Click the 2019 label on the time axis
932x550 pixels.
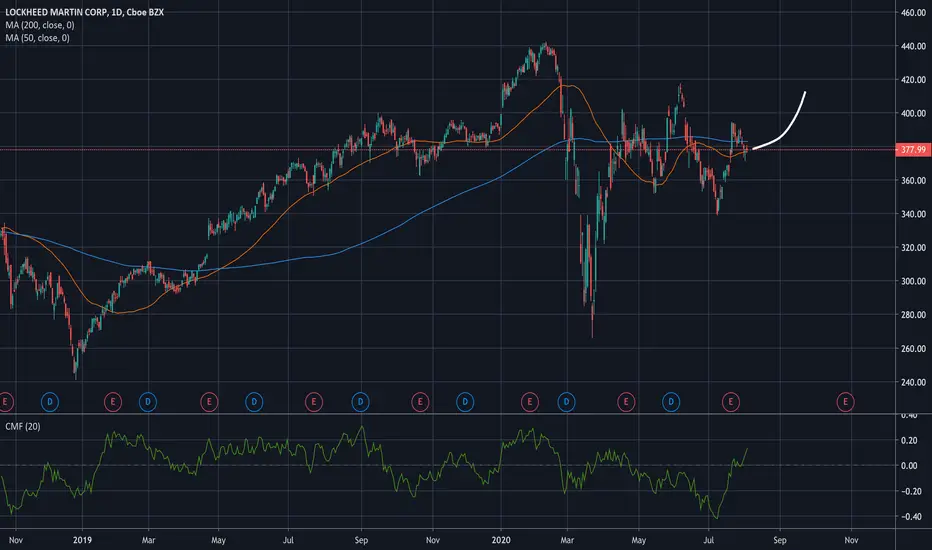[82, 540]
